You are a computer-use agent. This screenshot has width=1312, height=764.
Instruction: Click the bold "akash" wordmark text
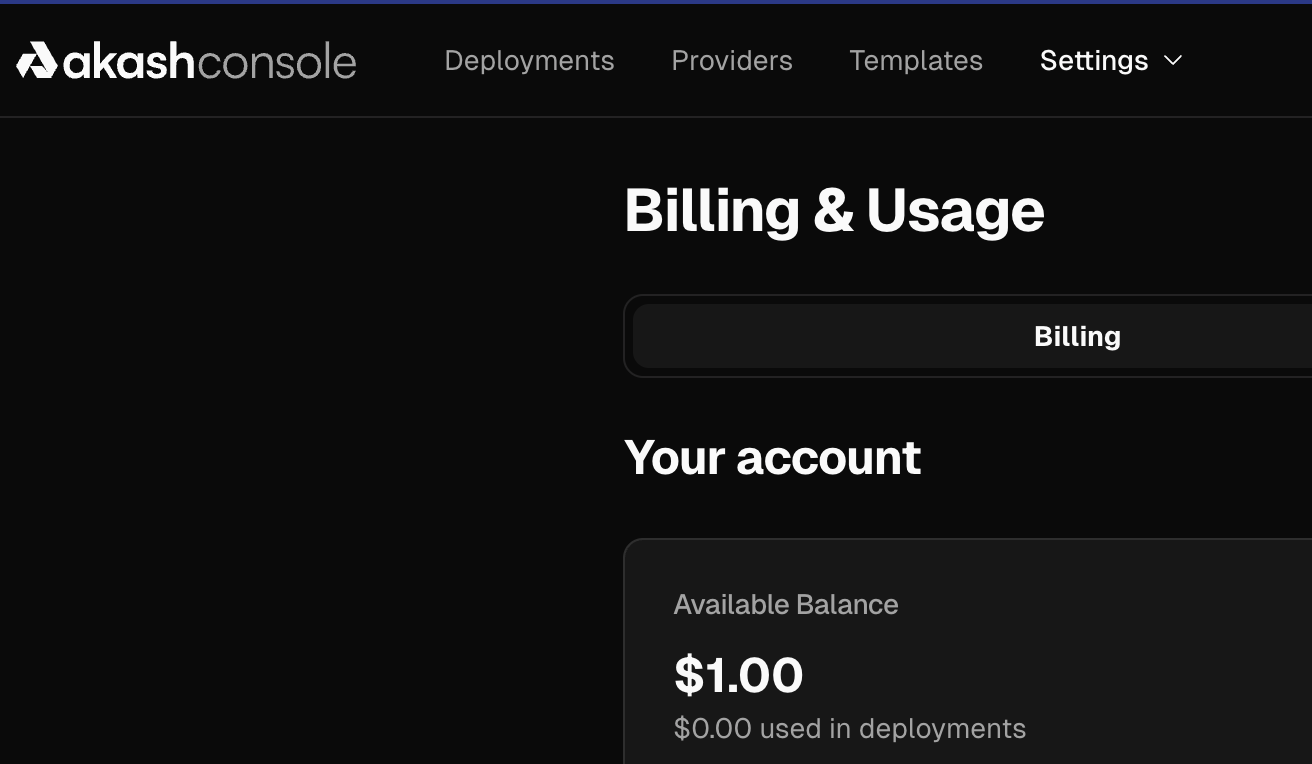pos(129,60)
